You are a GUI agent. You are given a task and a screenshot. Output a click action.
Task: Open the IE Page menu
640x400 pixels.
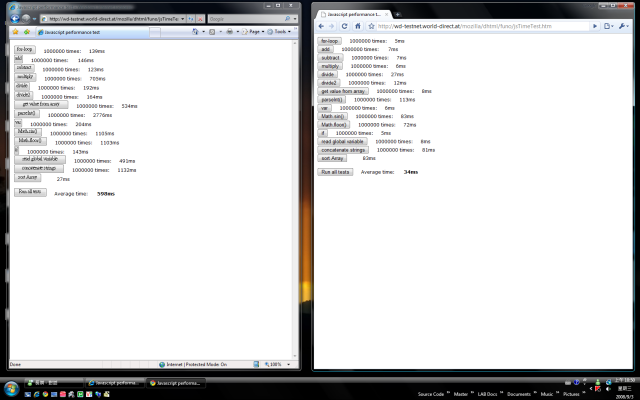(x=253, y=31)
